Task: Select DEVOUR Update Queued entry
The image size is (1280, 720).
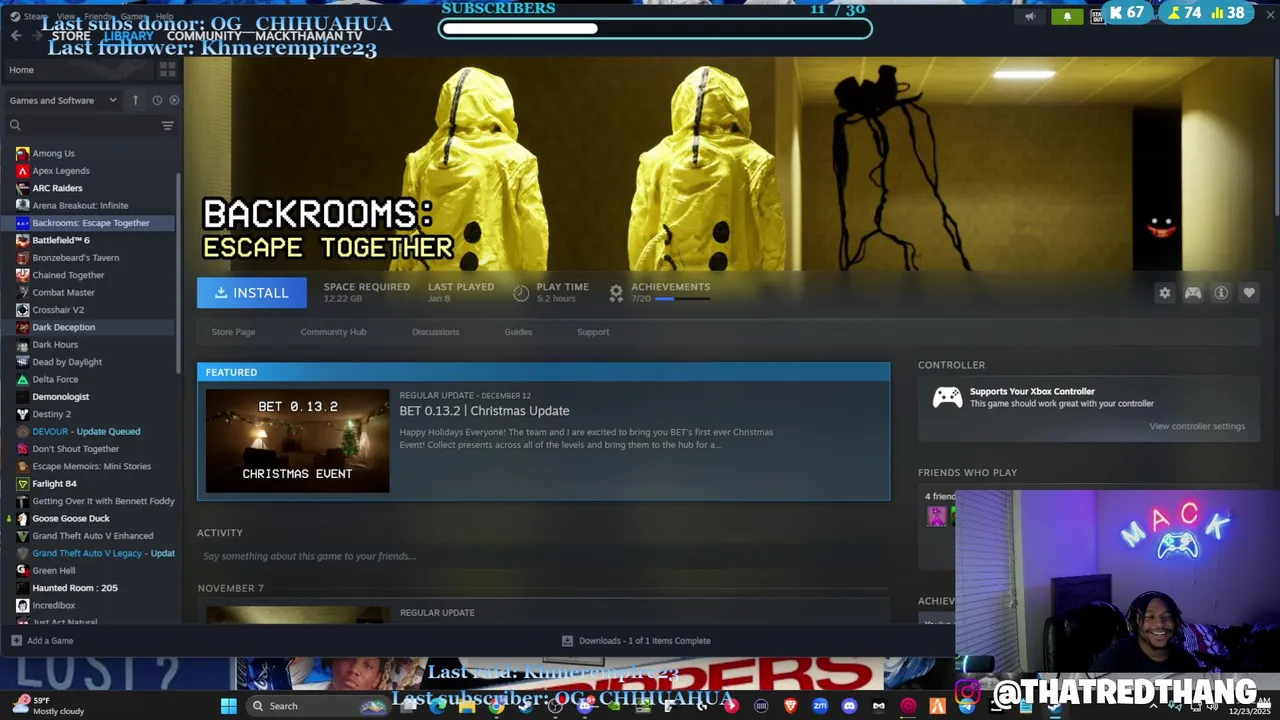Action: 86,431
